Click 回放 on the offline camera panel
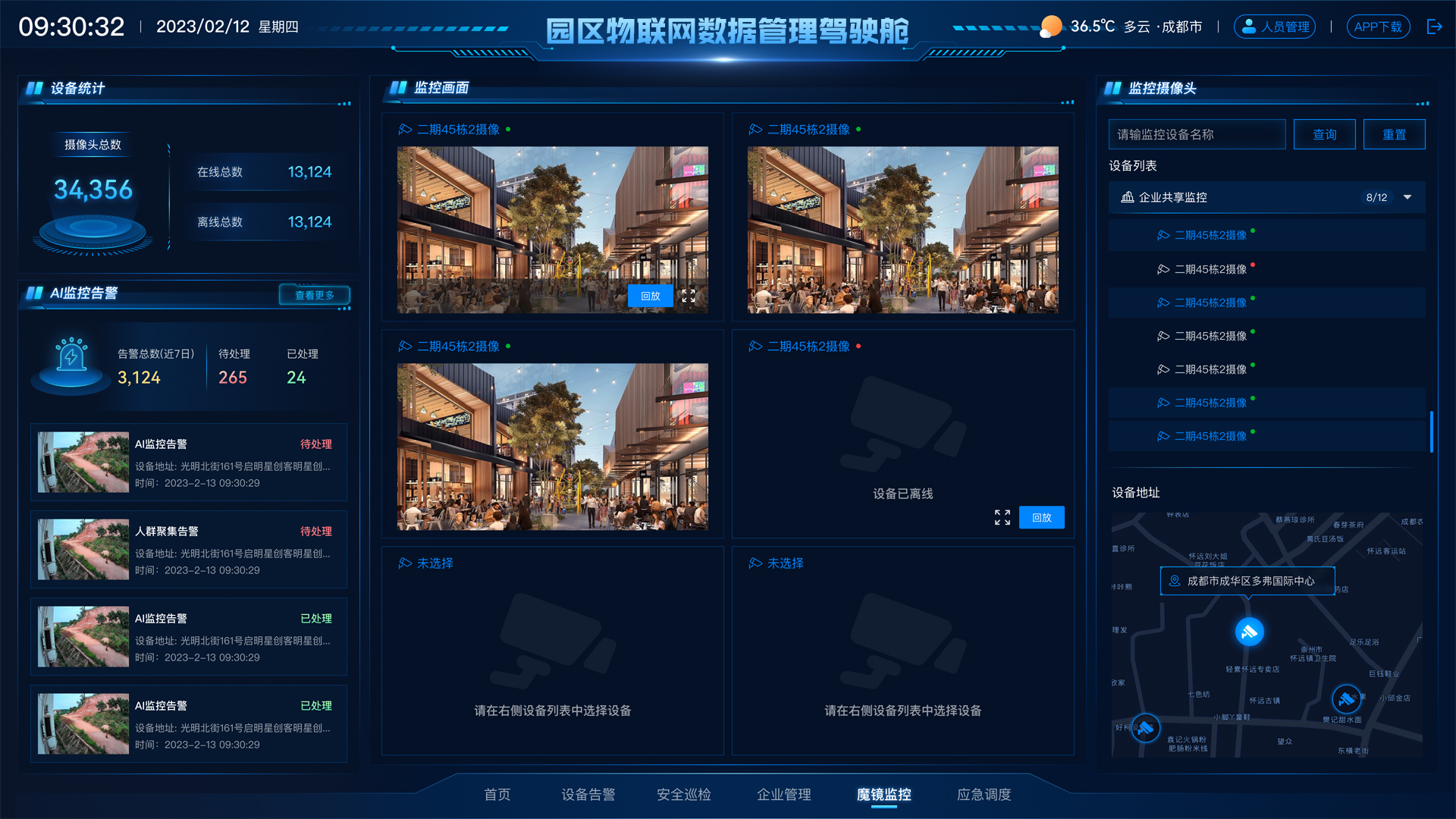The image size is (1456, 819). click(1041, 517)
